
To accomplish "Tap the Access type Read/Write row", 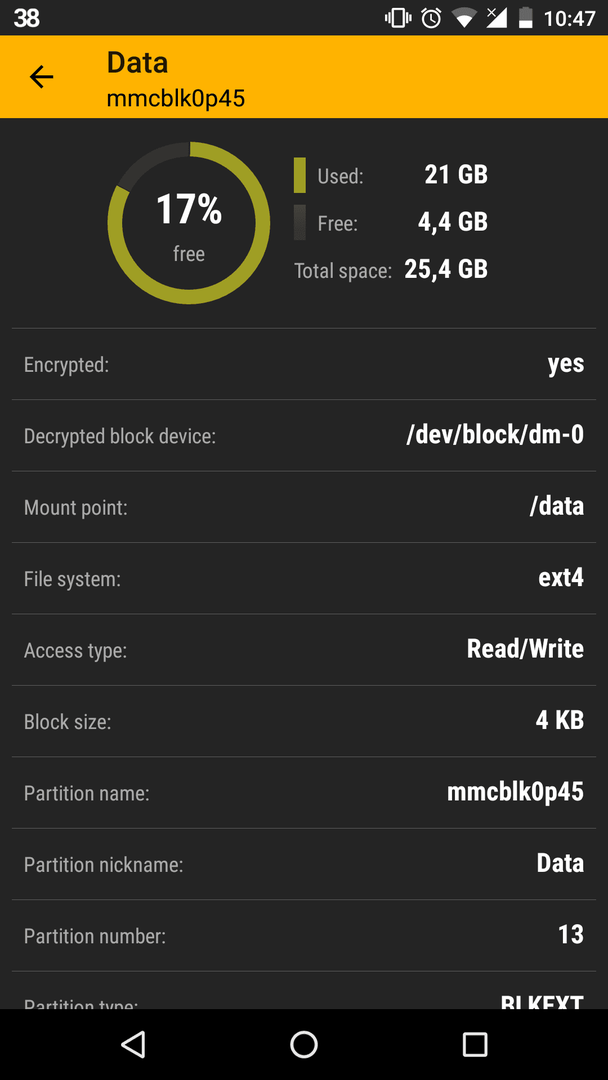I will pyautogui.click(x=304, y=650).
